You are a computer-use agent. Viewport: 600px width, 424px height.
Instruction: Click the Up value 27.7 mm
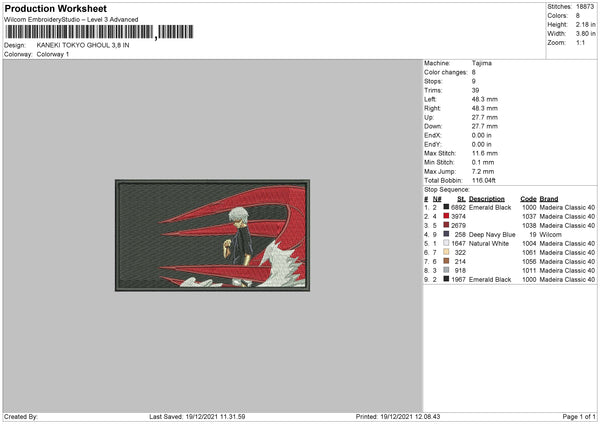point(485,117)
